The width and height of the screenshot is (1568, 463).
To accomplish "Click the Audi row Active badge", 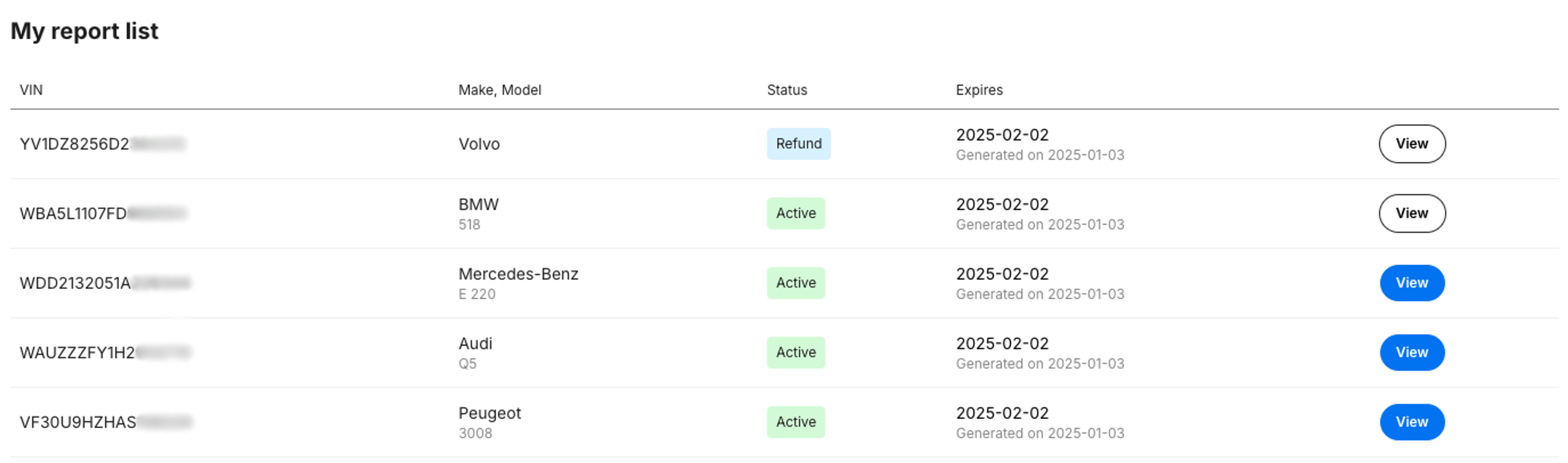I will point(795,352).
